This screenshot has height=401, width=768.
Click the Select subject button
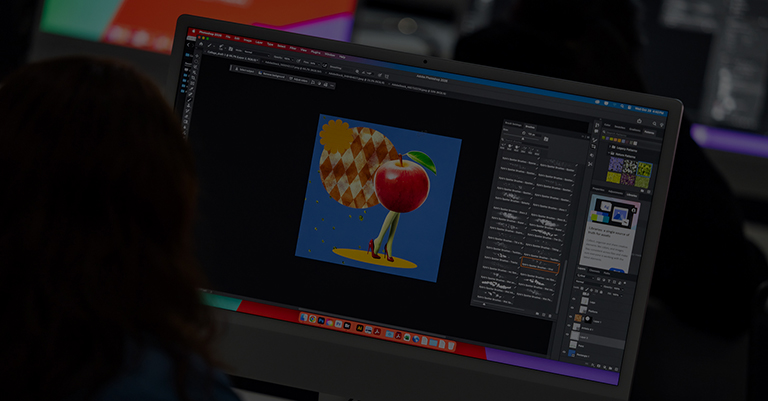(246, 70)
